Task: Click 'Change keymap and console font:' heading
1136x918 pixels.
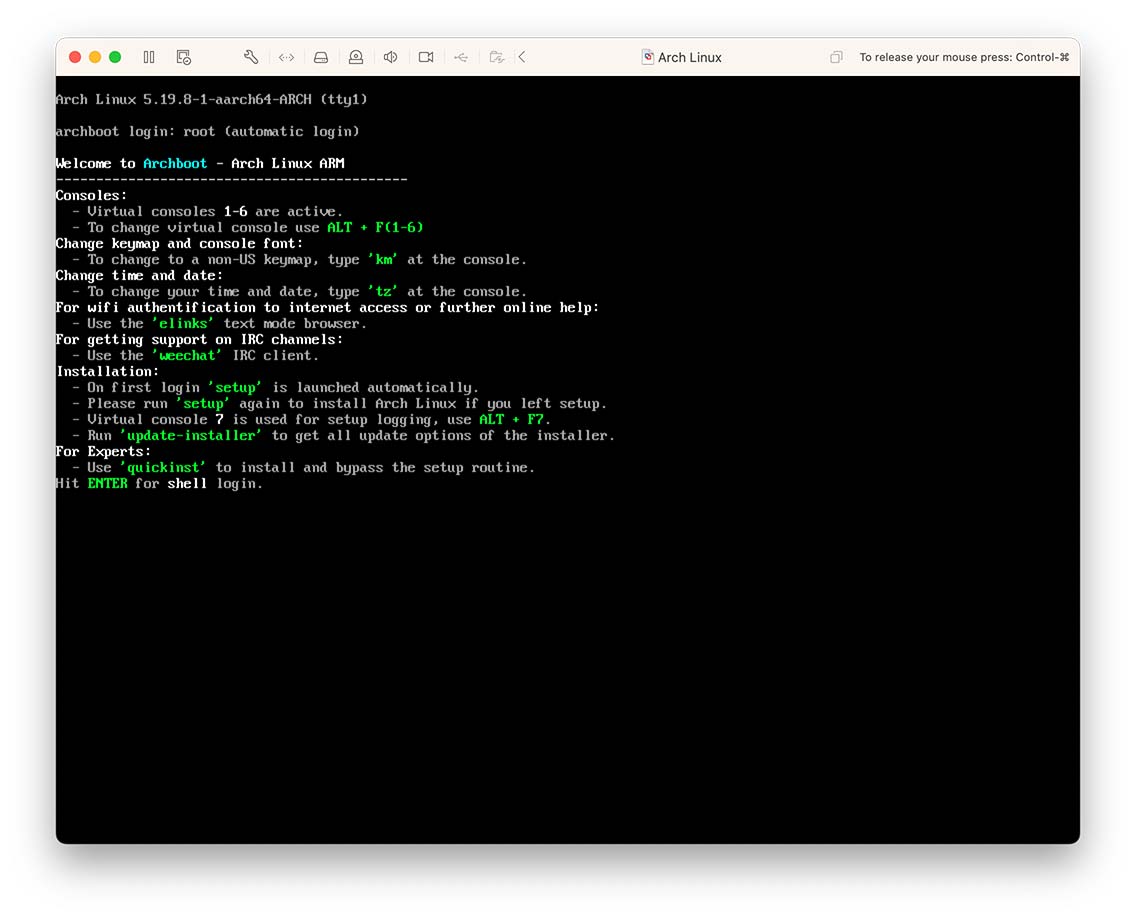Action: tap(179, 243)
